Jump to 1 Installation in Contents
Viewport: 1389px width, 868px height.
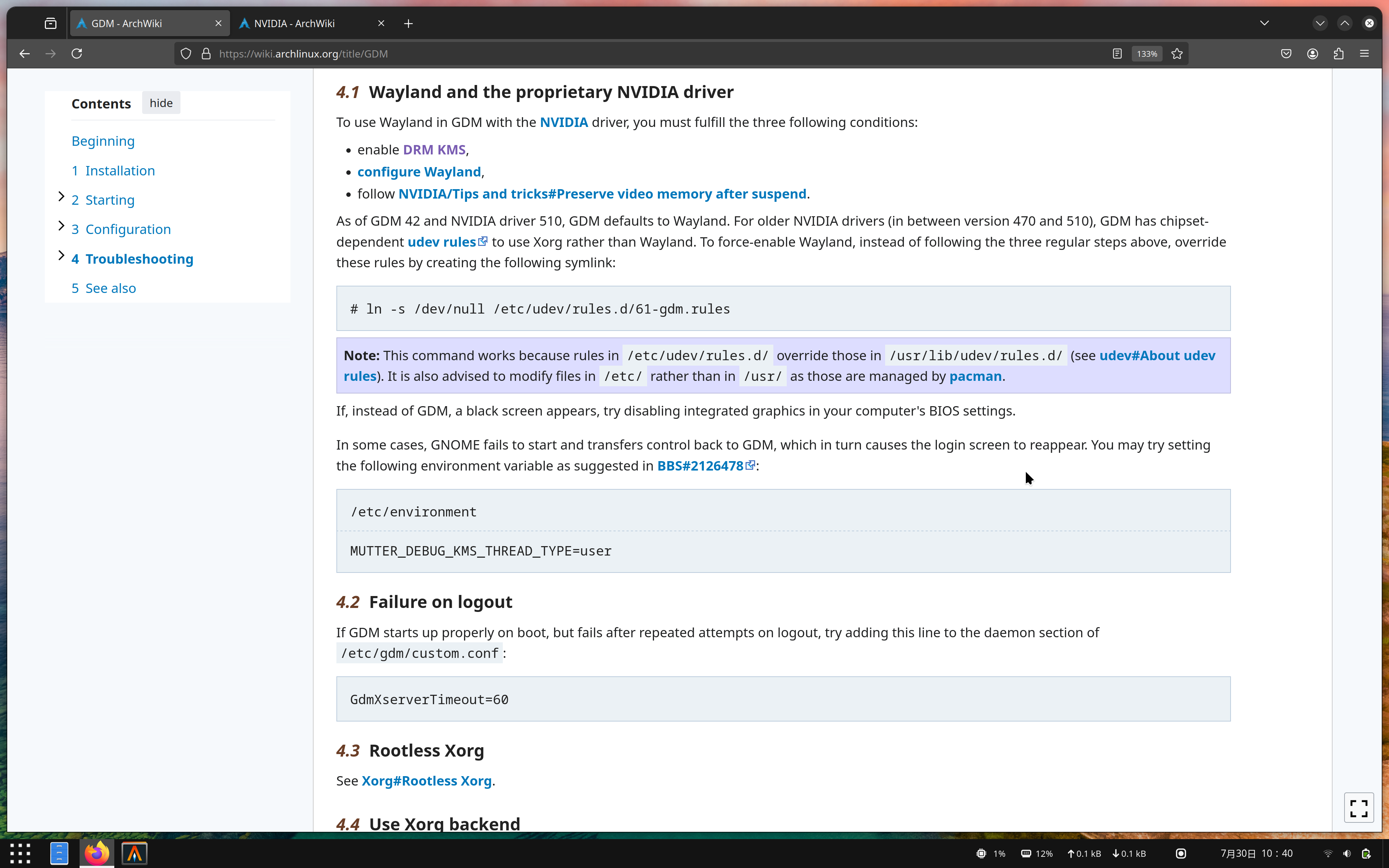pos(113,170)
